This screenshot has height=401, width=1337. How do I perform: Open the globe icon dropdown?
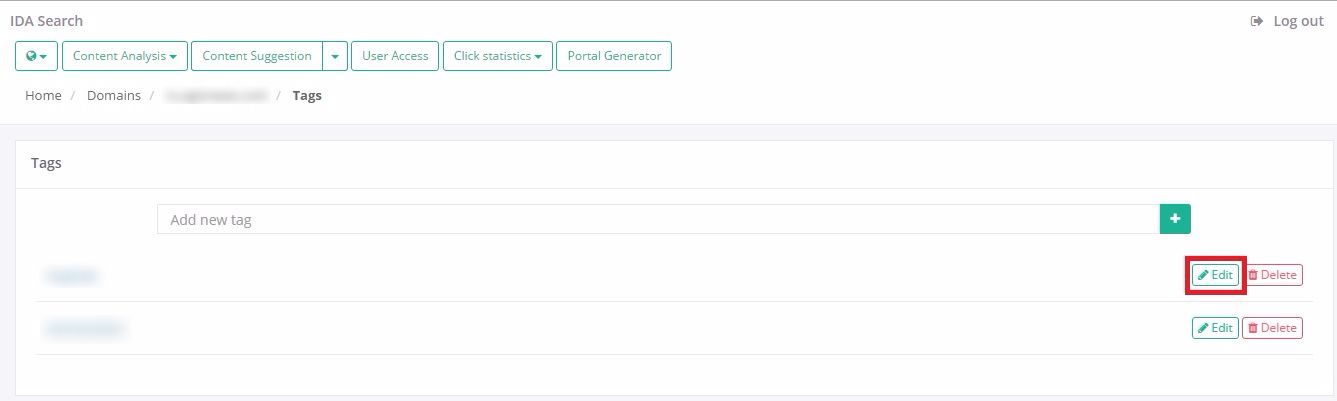tap(37, 56)
